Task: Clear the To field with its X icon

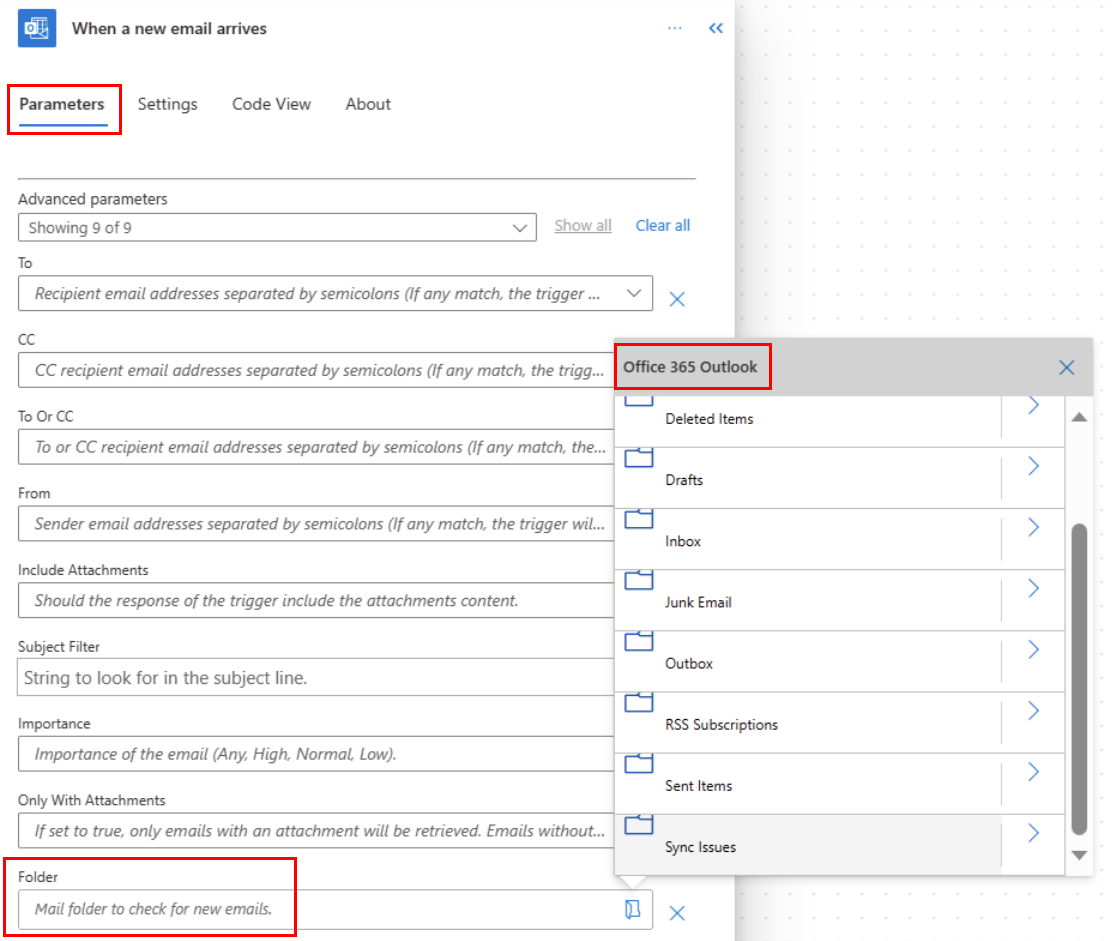Action: pyautogui.click(x=677, y=298)
